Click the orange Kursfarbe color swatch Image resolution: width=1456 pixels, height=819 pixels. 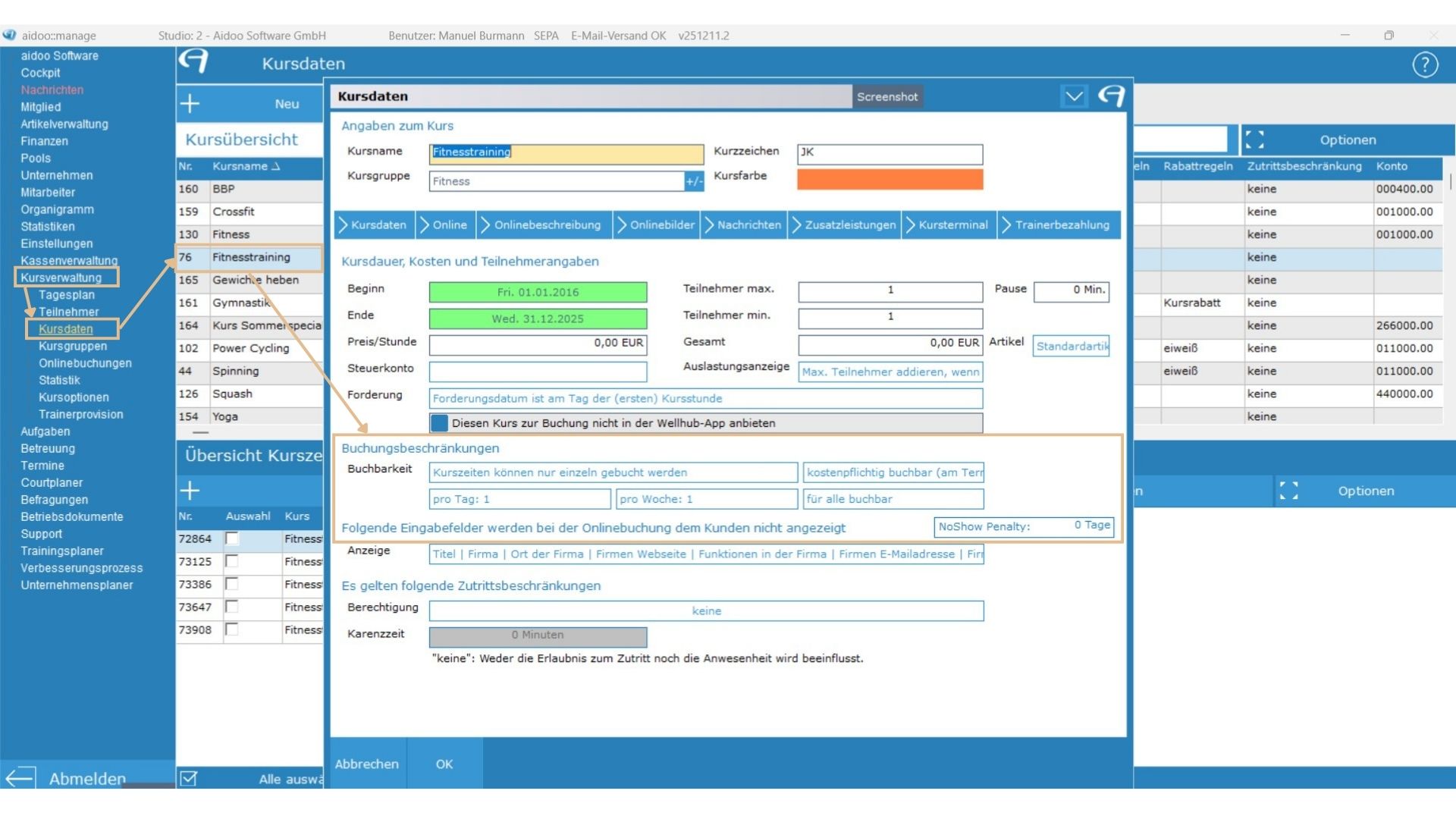890,180
